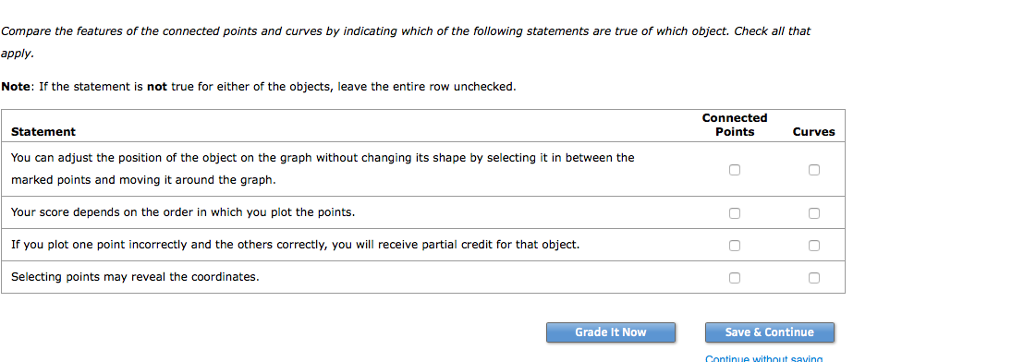
Task: Click the Statement column header
Action: [x=43, y=132]
